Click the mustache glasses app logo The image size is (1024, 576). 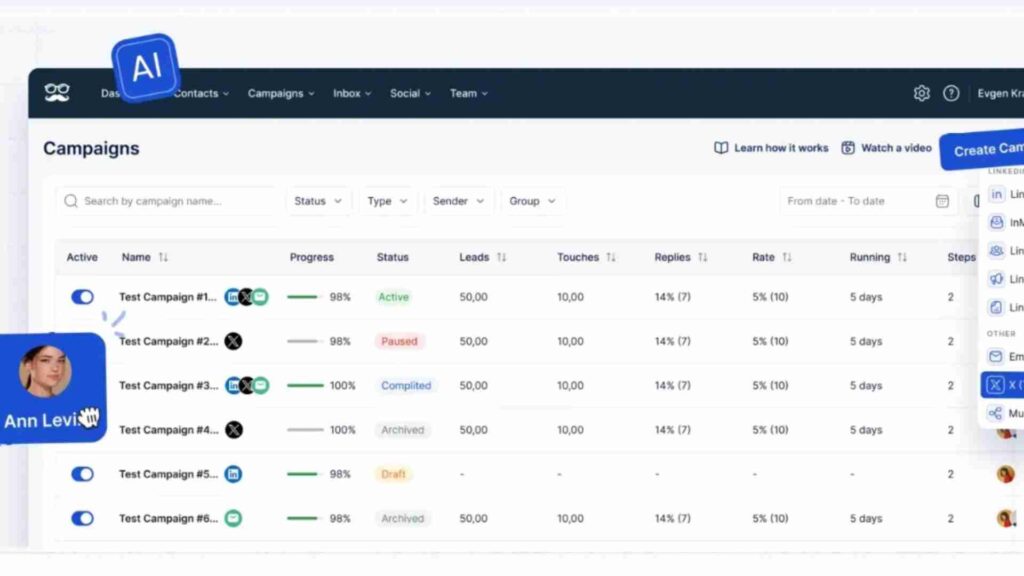(x=57, y=93)
